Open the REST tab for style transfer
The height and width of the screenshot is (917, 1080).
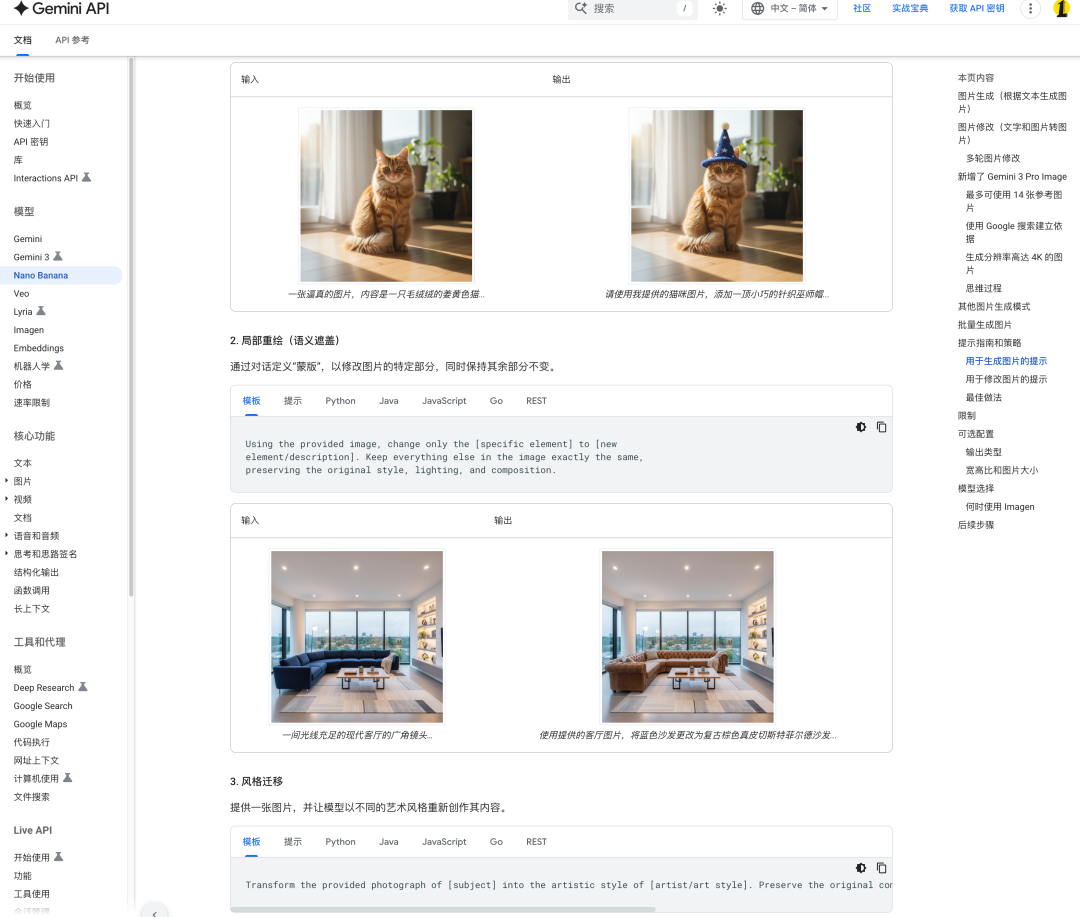[x=536, y=841]
